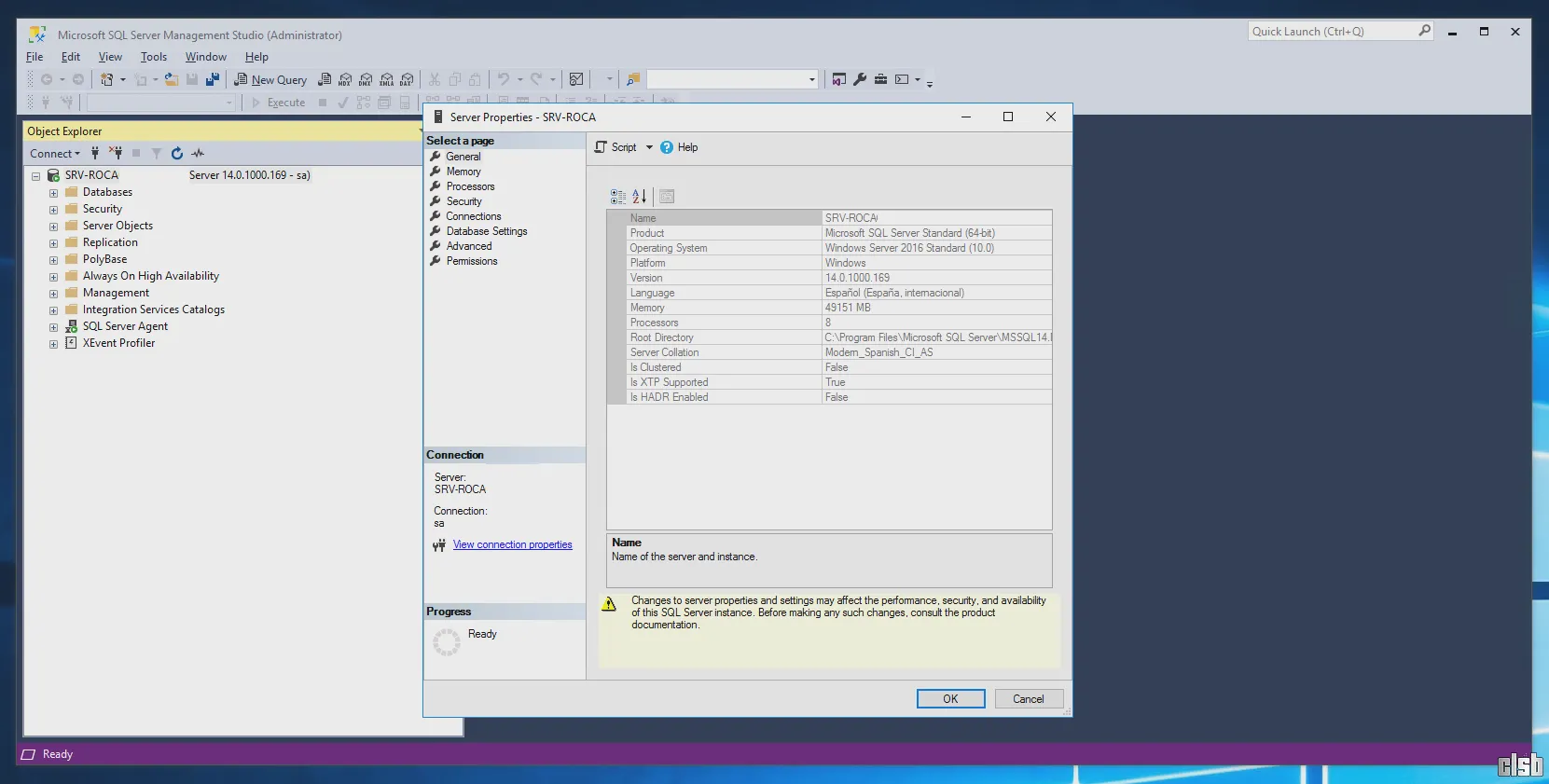Expand the SQL Server Agent node
The image size is (1549, 784).
pyautogui.click(x=53, y=327)
